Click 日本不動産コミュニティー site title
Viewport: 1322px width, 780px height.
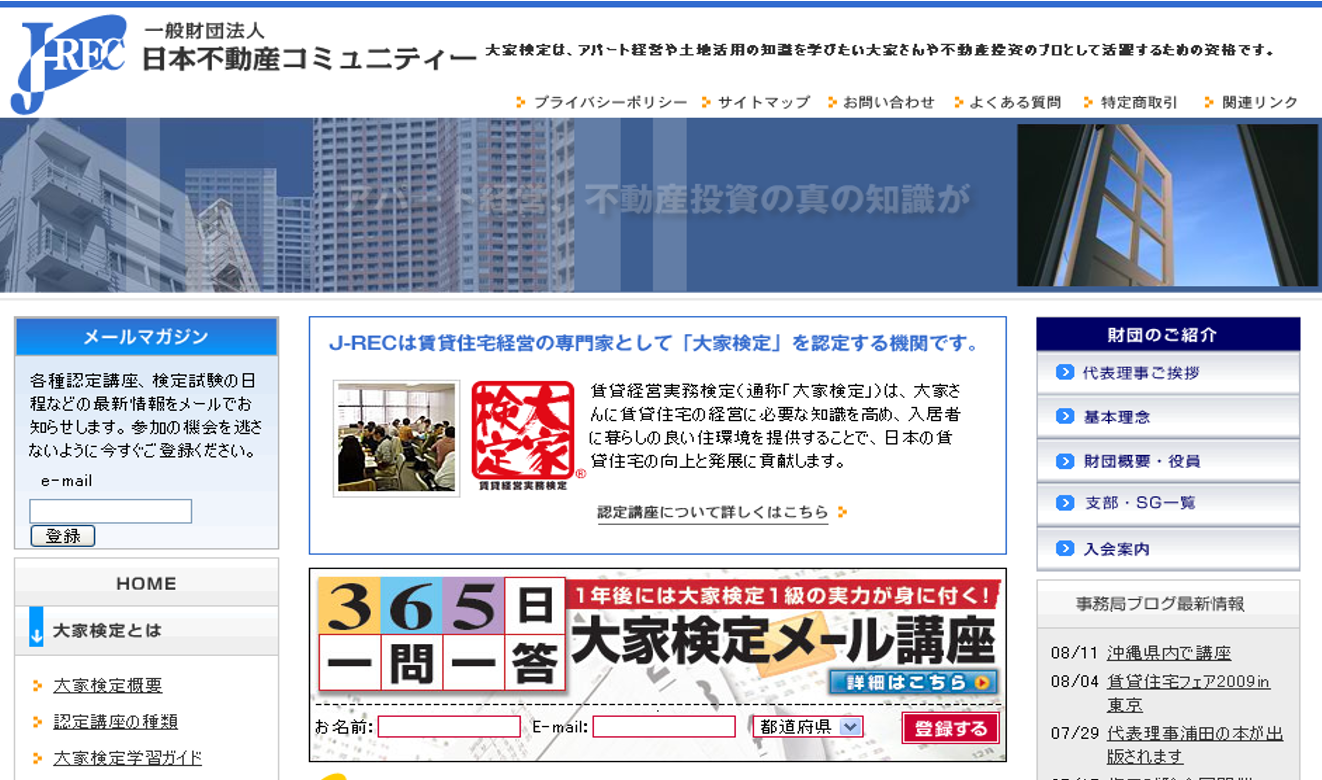click(x=309, y=60)
